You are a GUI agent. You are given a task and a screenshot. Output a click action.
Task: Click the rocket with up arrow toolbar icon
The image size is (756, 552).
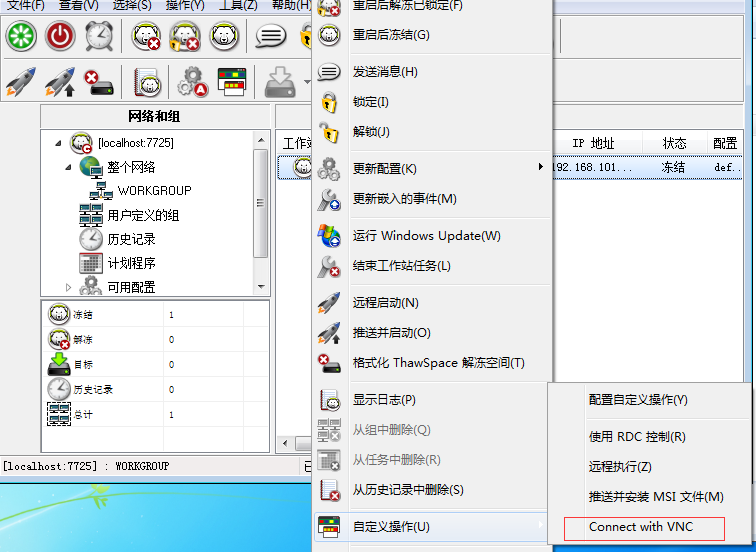(60, 82)
